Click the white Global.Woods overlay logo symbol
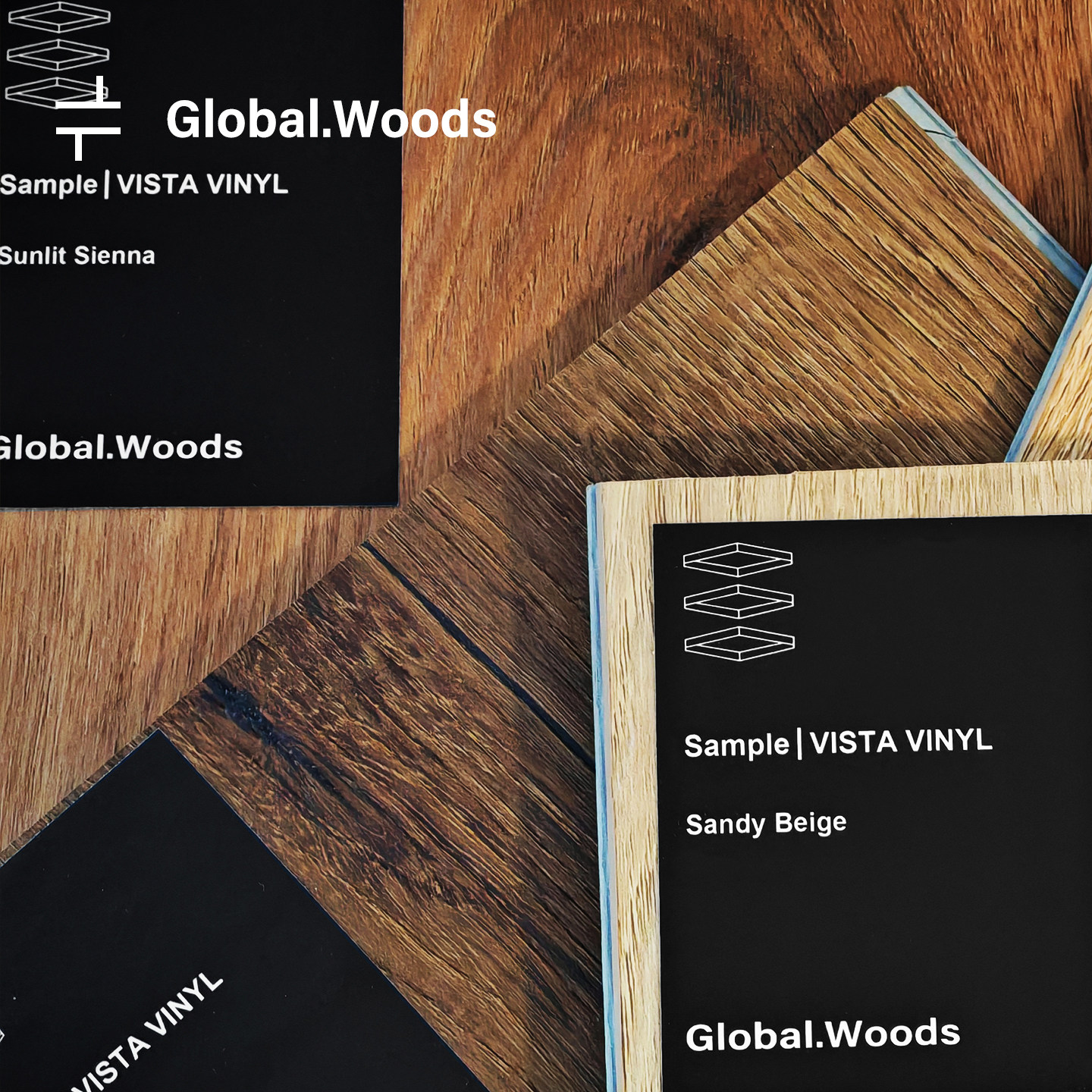1092x1092 pixels. (x=88, y=118)
